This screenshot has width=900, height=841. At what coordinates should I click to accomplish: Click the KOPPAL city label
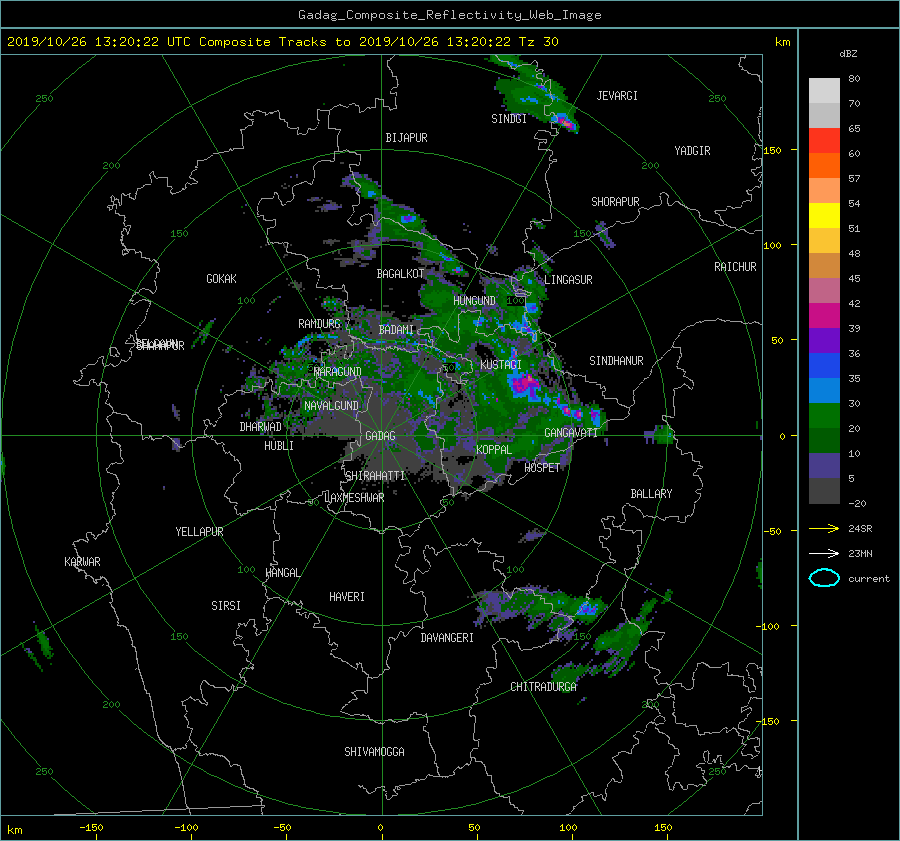[x=494, y=450]
